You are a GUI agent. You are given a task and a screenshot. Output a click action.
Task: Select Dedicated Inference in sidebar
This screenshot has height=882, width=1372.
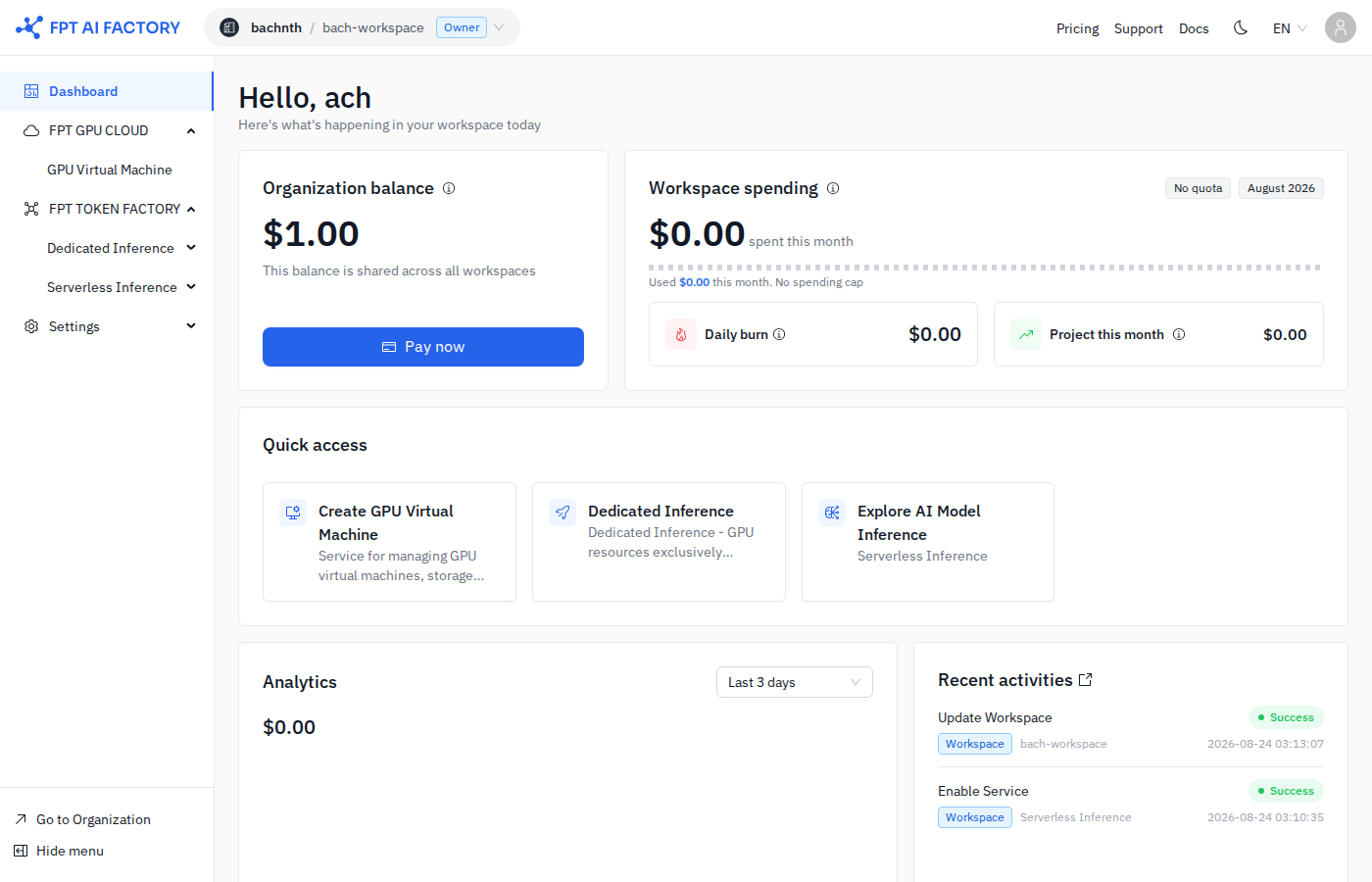[111, 248]
